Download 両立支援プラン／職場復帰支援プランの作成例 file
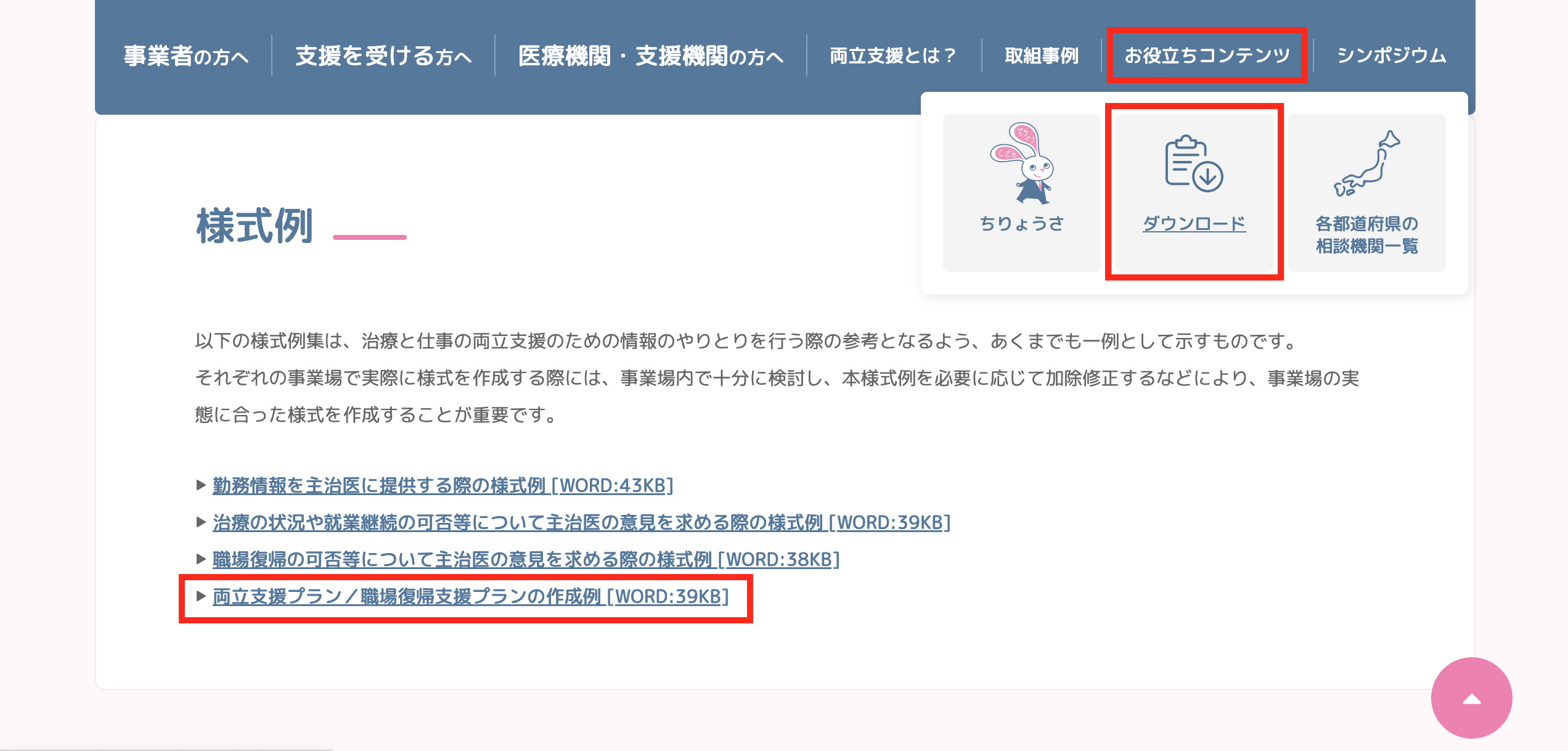The image size is (1568, 751). point(471,596)
